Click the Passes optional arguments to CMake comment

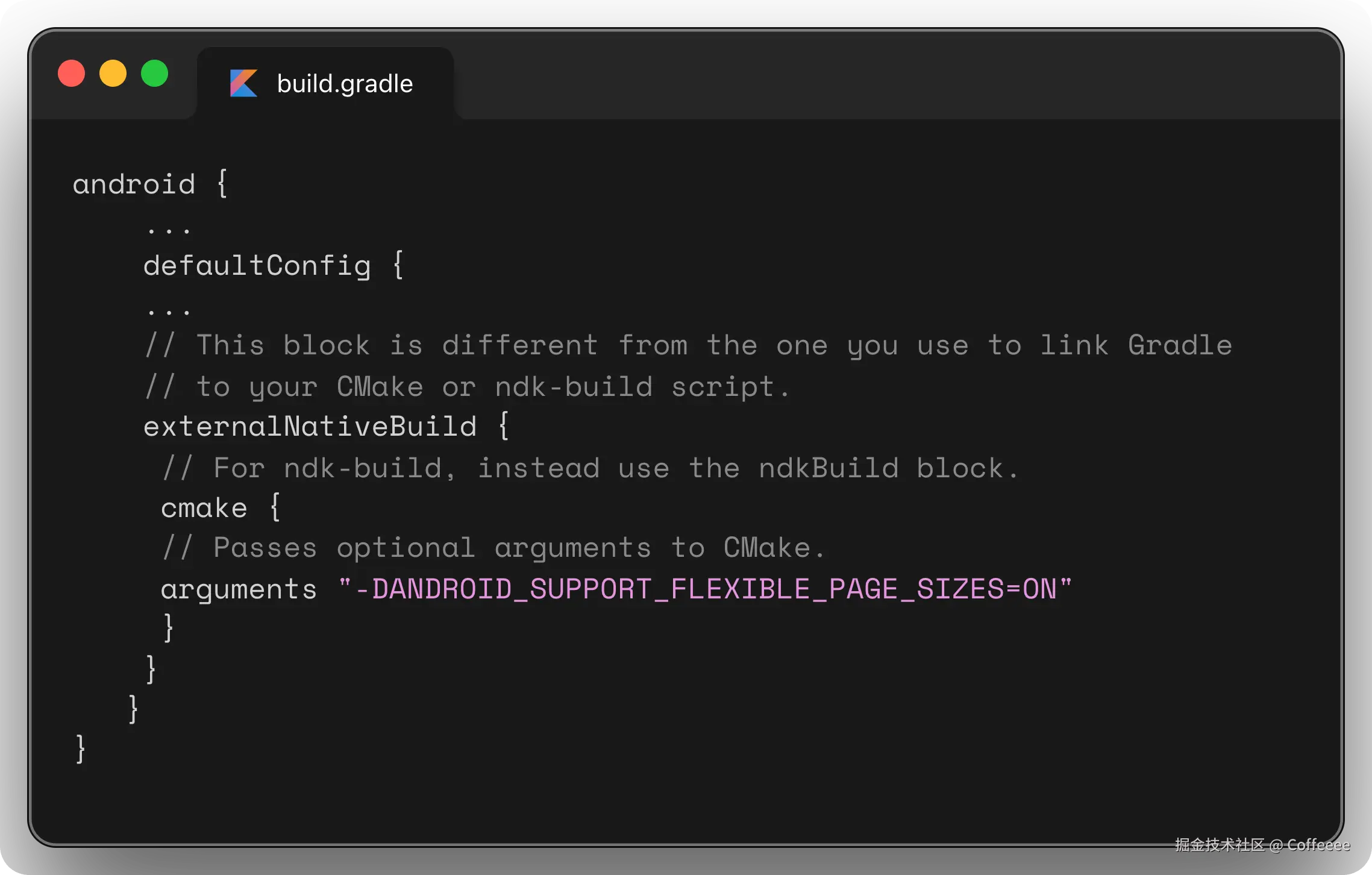click(493, 548)
